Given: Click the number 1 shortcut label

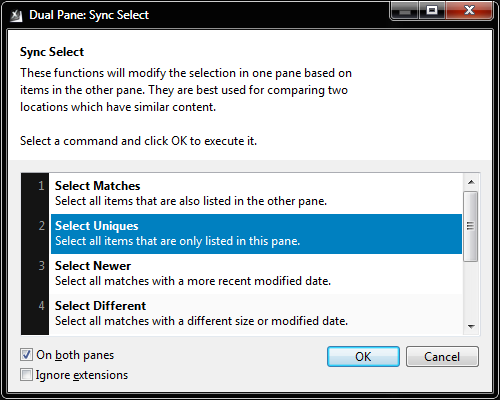Looking at the screenshot, I should (x=41, y=186).
